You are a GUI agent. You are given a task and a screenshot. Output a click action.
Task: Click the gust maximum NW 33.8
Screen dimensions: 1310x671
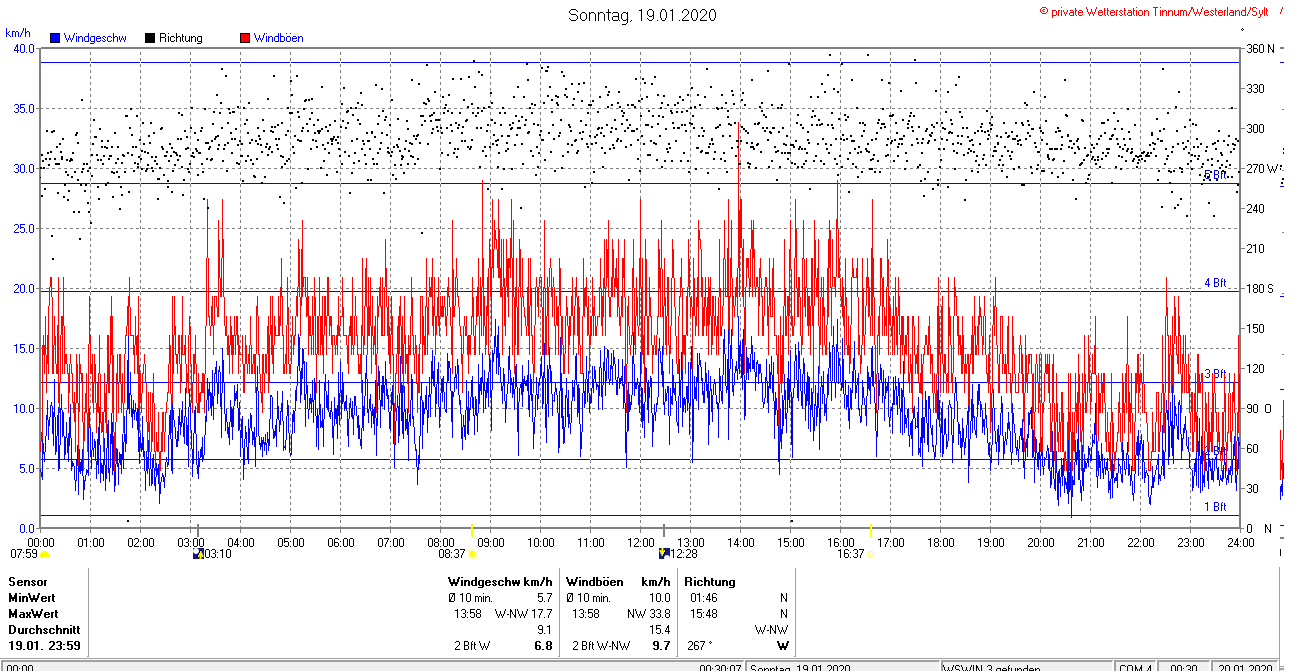(x=649, y=613)
